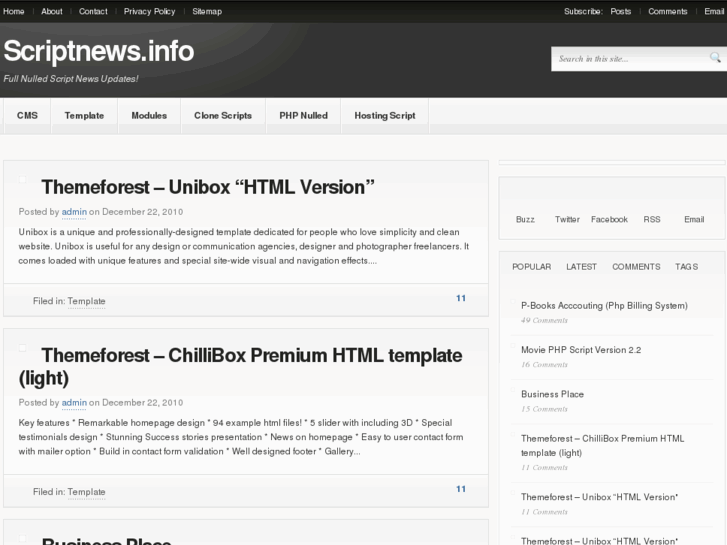
Task: Open the Sitemap link
Action: tap(207, 12)
